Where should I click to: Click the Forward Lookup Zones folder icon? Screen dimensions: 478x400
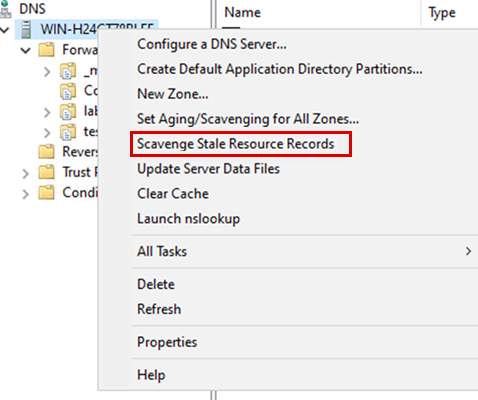pyautogui.click(x=46, y=50)
